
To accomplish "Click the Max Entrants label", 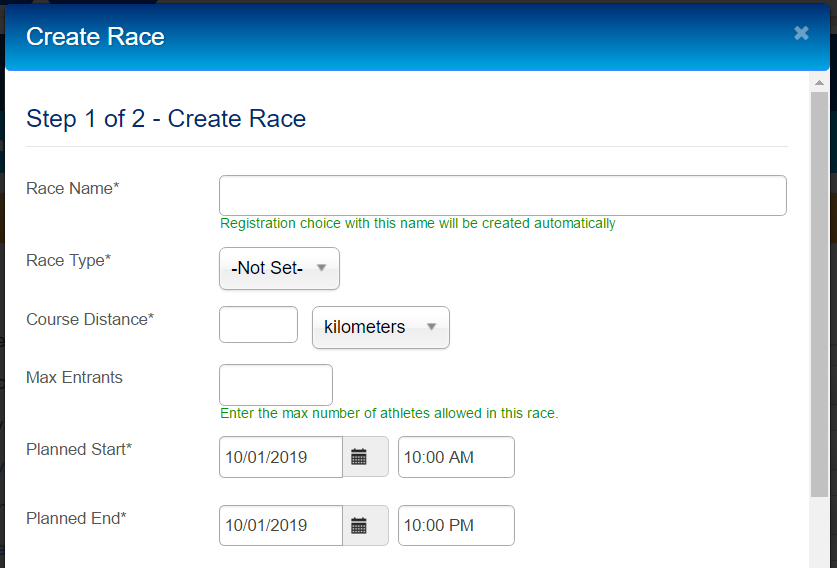I will 74,377.
